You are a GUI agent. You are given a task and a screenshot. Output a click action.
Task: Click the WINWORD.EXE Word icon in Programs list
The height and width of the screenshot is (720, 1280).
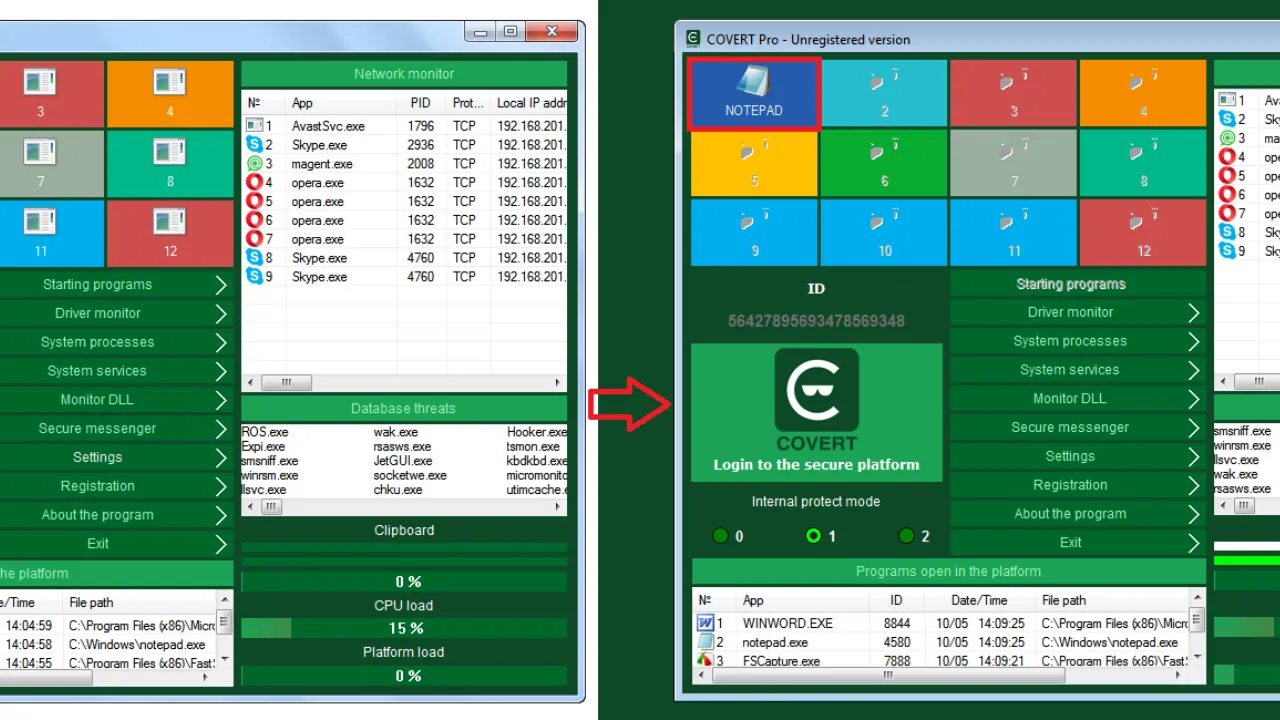(x=705, y=623)
